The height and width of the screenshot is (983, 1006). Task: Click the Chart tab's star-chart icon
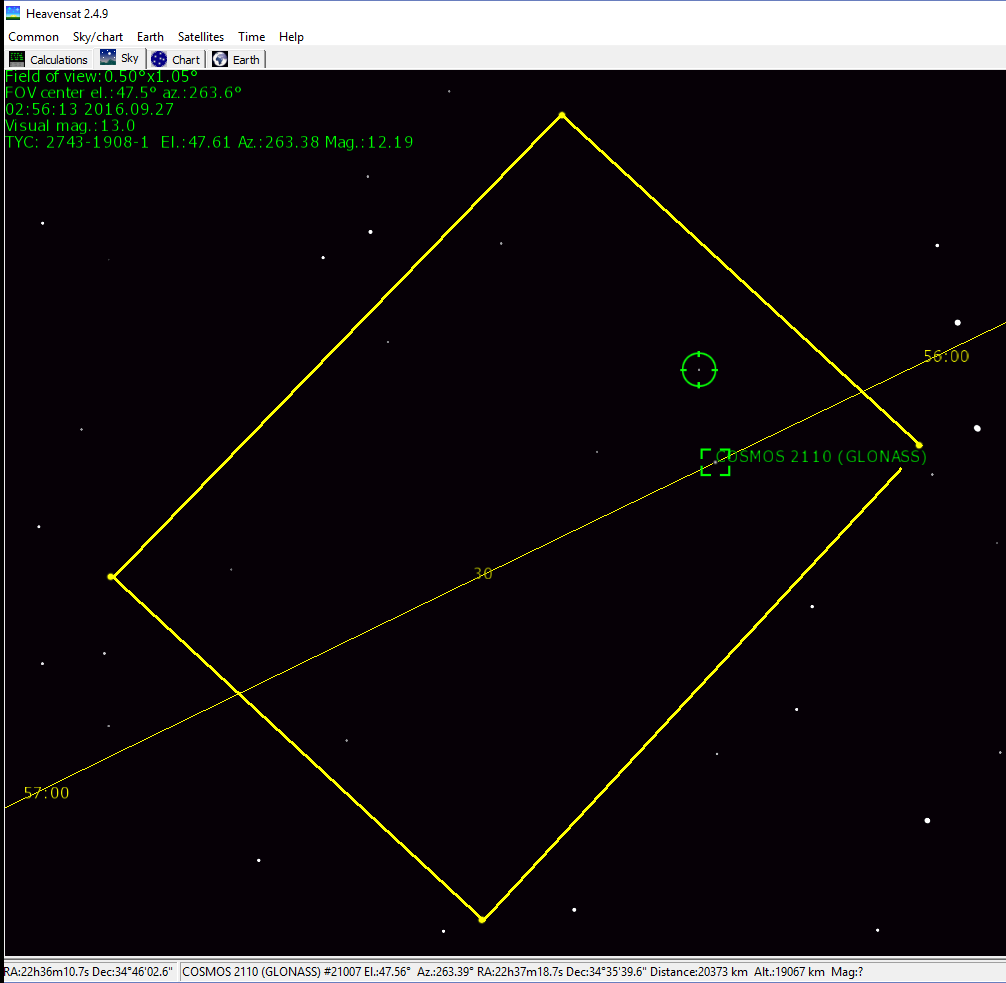click(159, 59)
